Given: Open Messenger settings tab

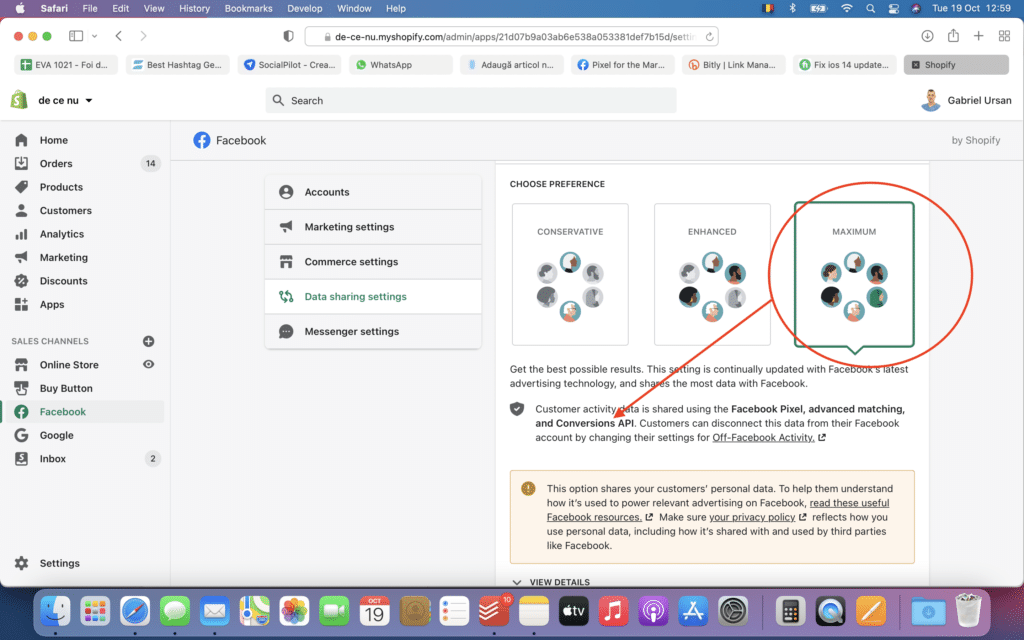Looking at the screenshot, I should (373, 331).
